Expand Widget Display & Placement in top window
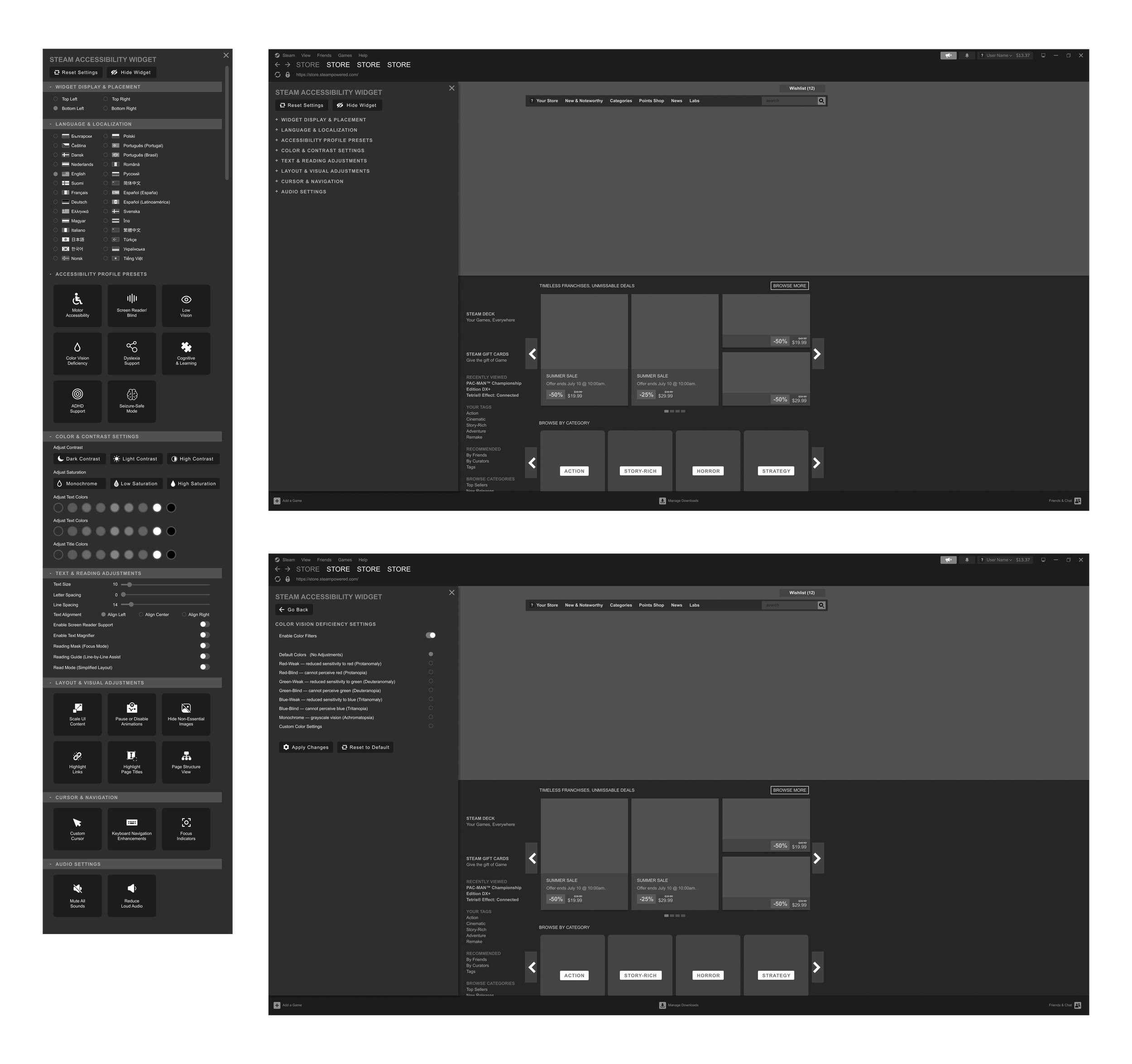 321,120
